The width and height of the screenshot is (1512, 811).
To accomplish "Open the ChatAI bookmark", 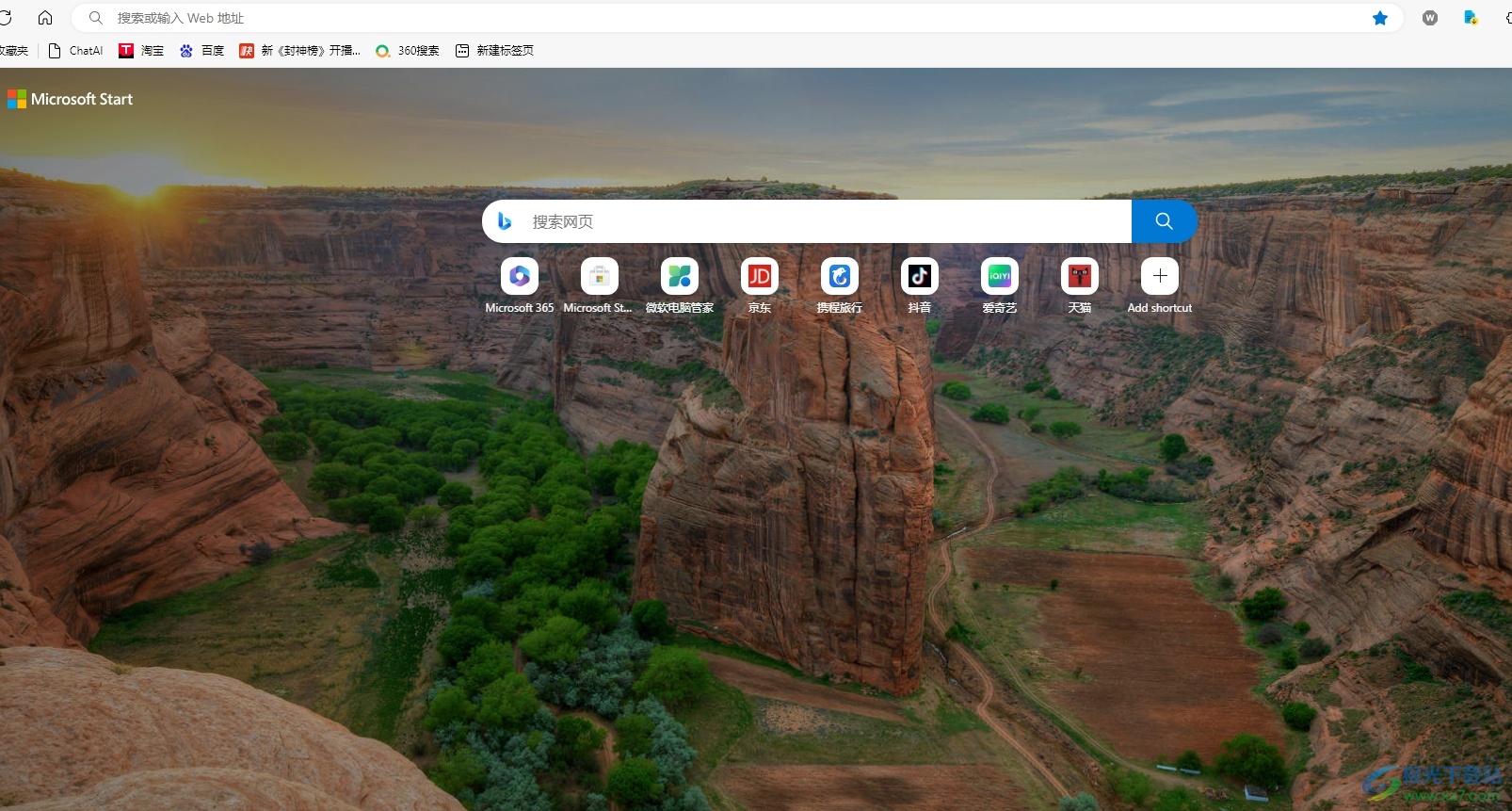I will point(75,51).
